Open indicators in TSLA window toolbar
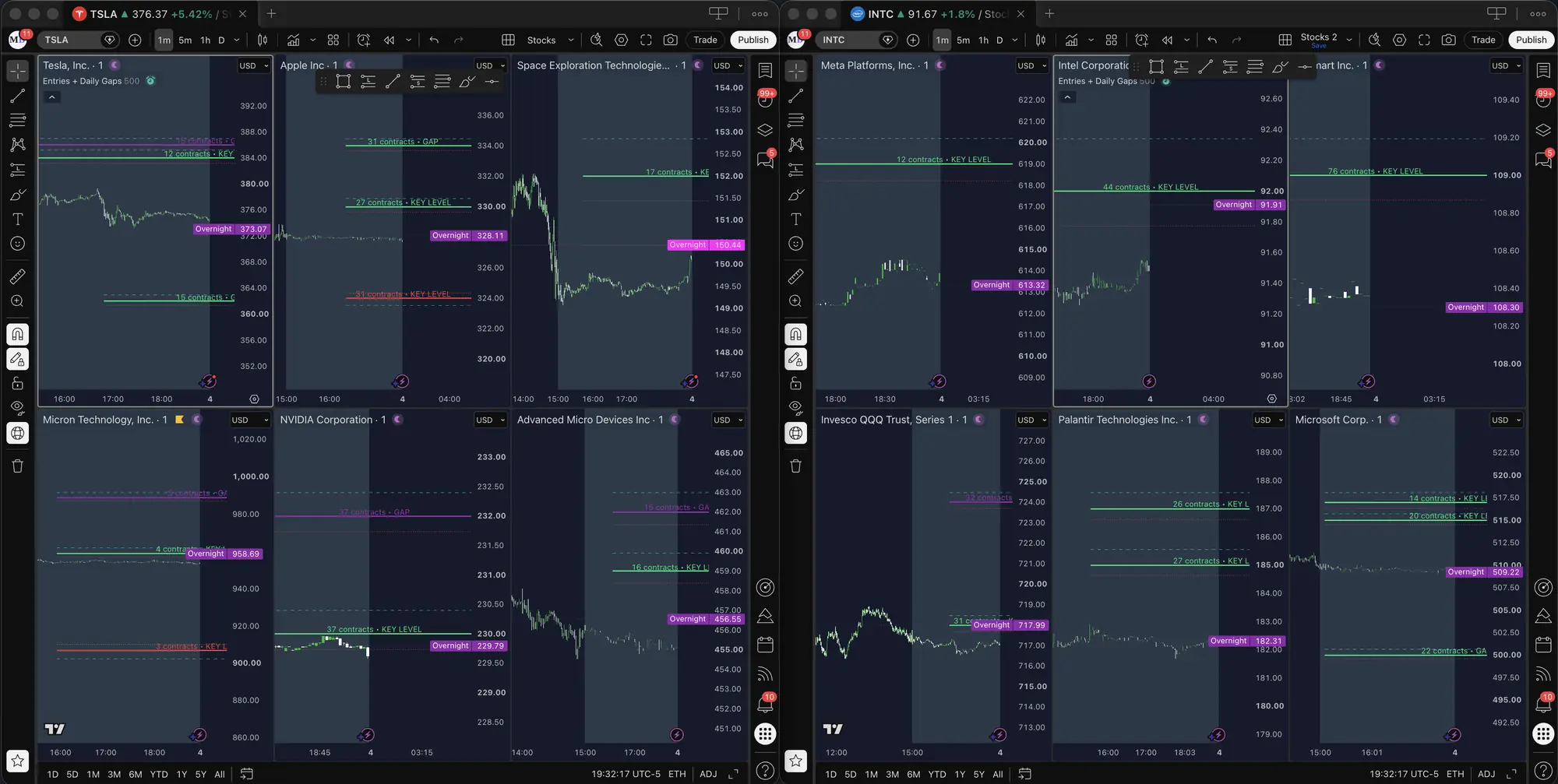 [293, 40]
